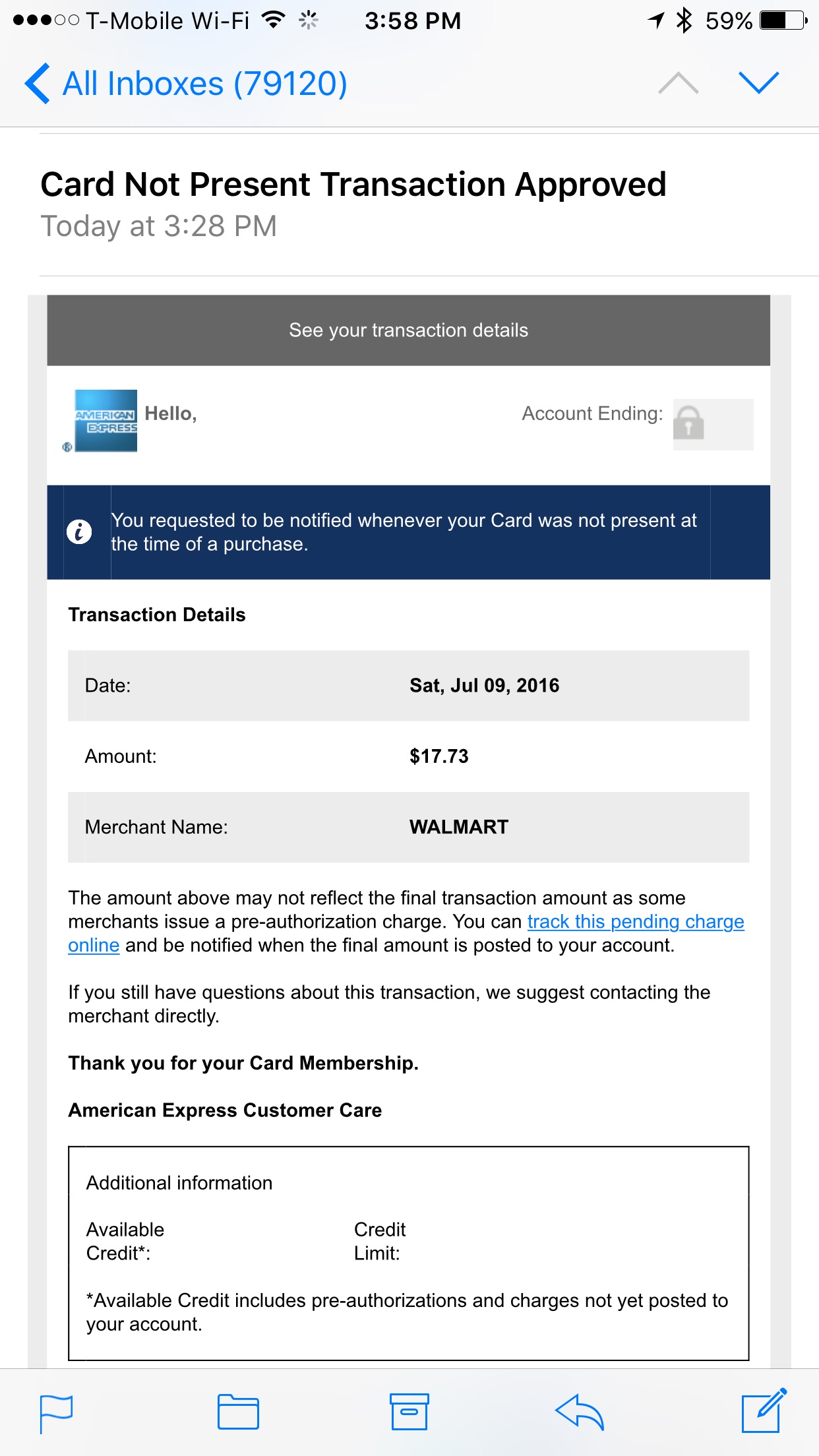Compose a new message with pencil icon

(764, 1410)
